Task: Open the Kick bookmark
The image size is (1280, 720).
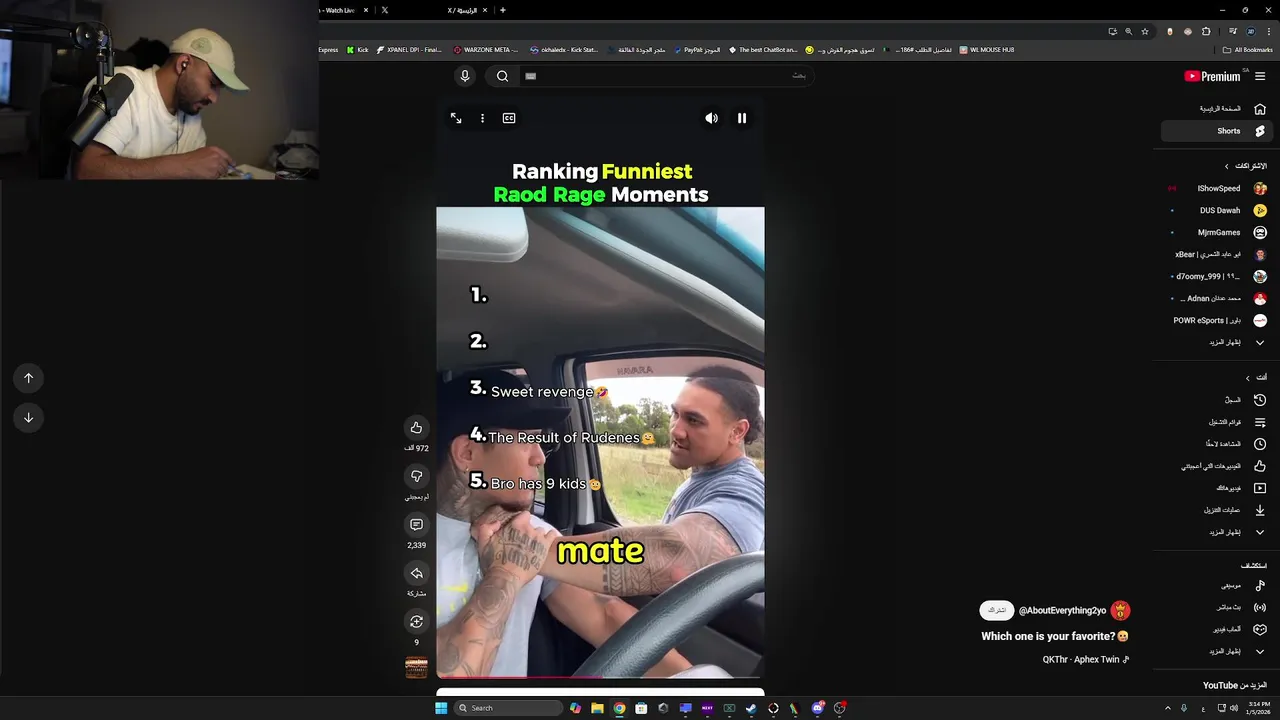Action: [x=357, y=49]
